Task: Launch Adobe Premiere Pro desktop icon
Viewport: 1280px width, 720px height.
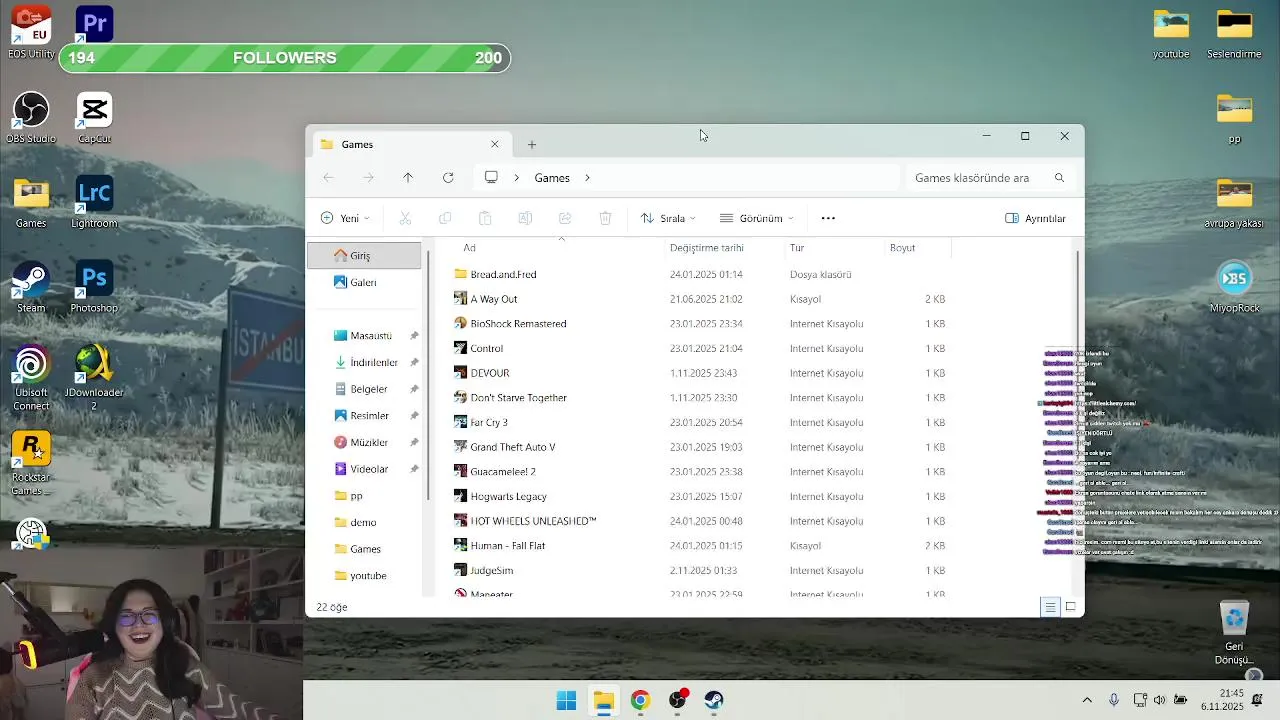Action: click(94, 24)
